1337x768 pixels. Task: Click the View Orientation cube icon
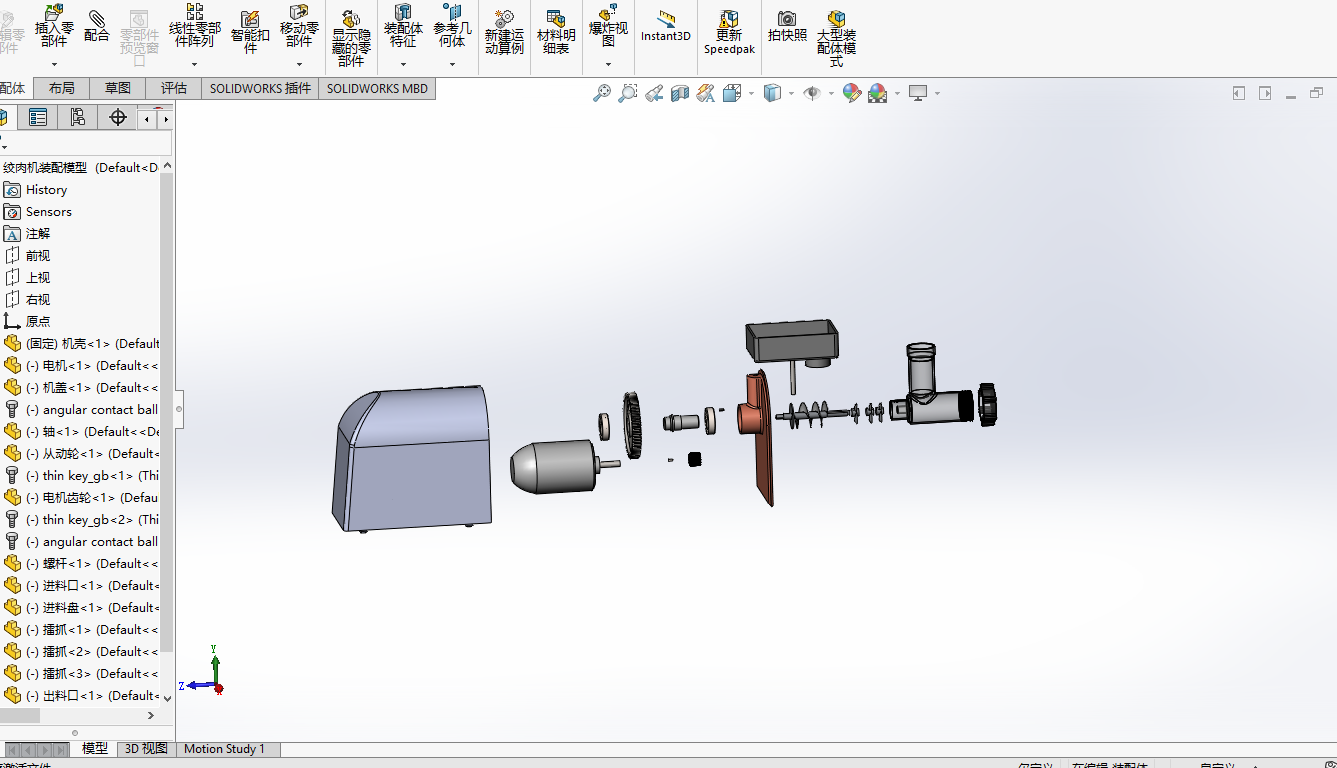click(732, 93)
